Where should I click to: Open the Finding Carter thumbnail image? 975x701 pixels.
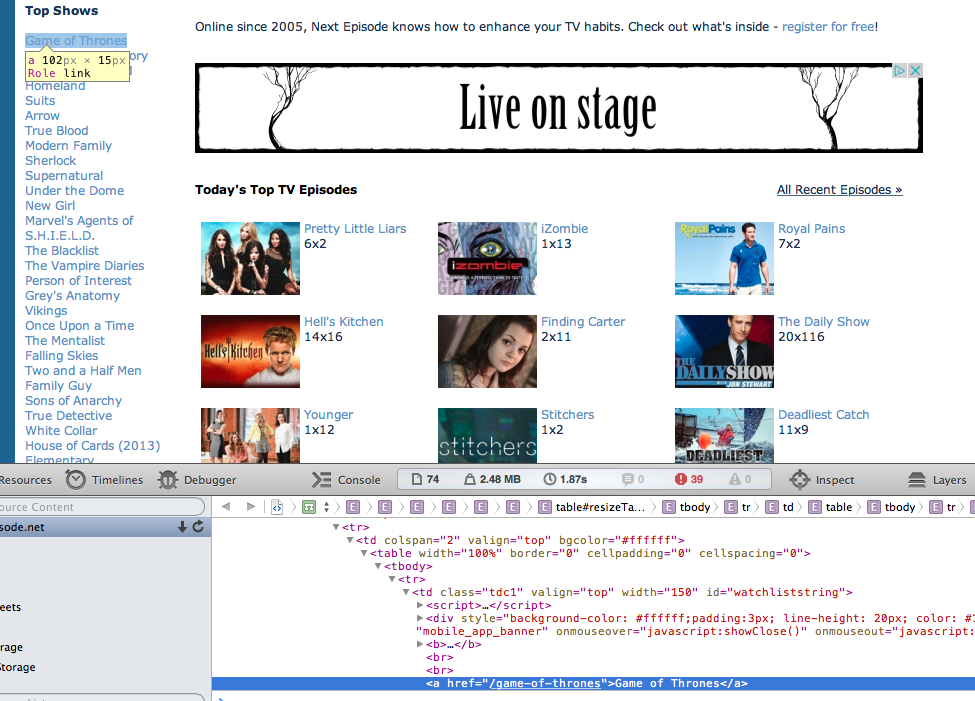(x=487, y=351)
